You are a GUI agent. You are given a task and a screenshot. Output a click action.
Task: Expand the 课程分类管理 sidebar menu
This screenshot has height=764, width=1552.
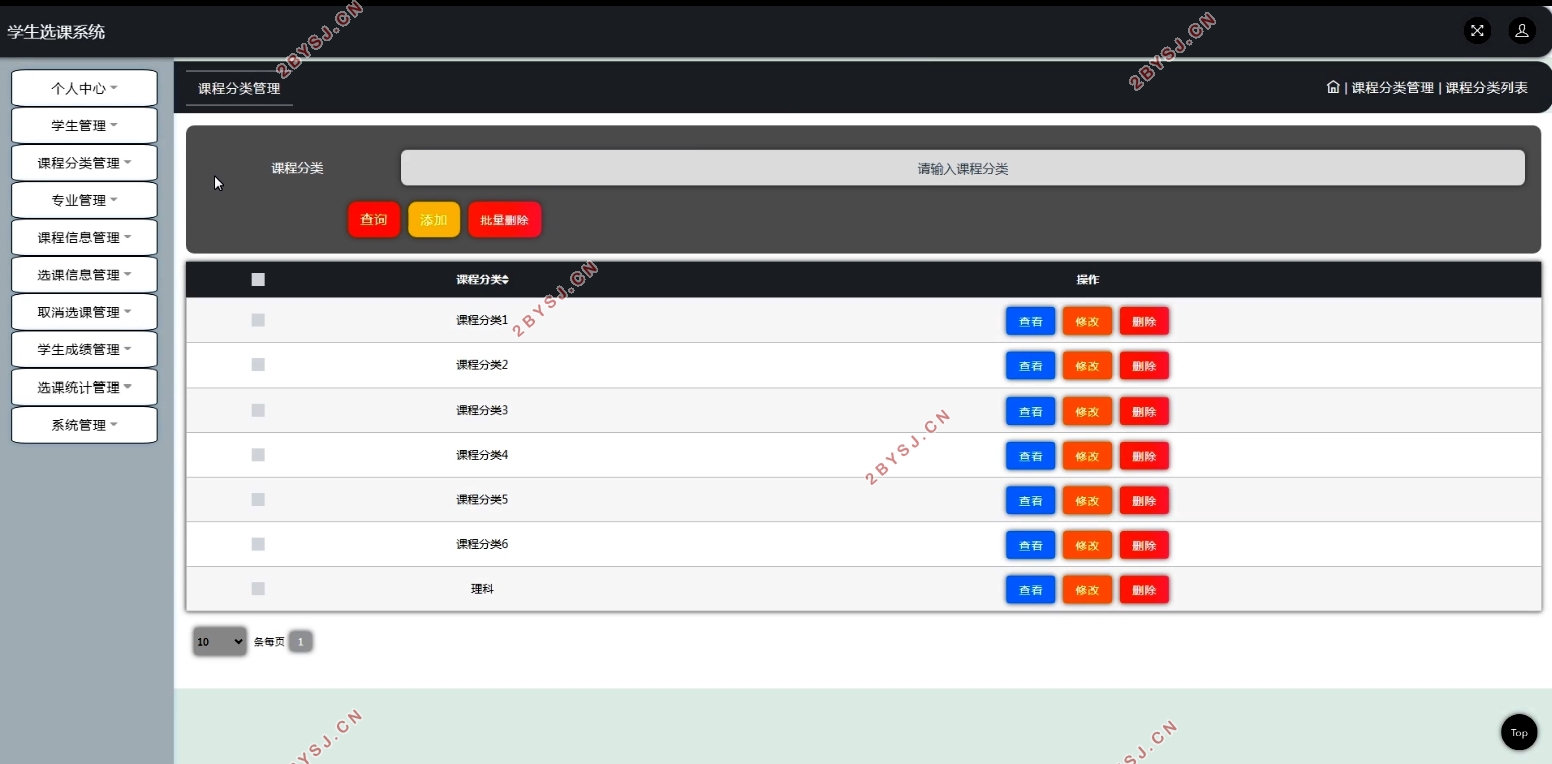coord(84,163)
